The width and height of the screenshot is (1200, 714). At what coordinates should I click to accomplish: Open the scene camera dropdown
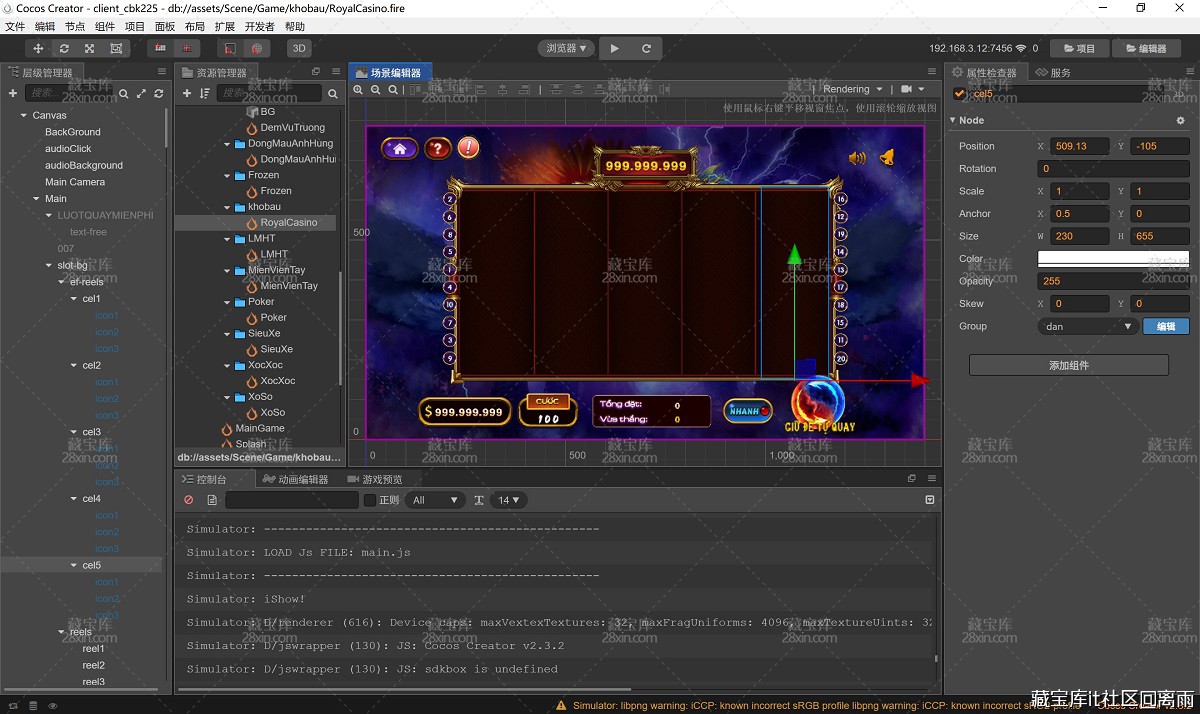[912, 89]
